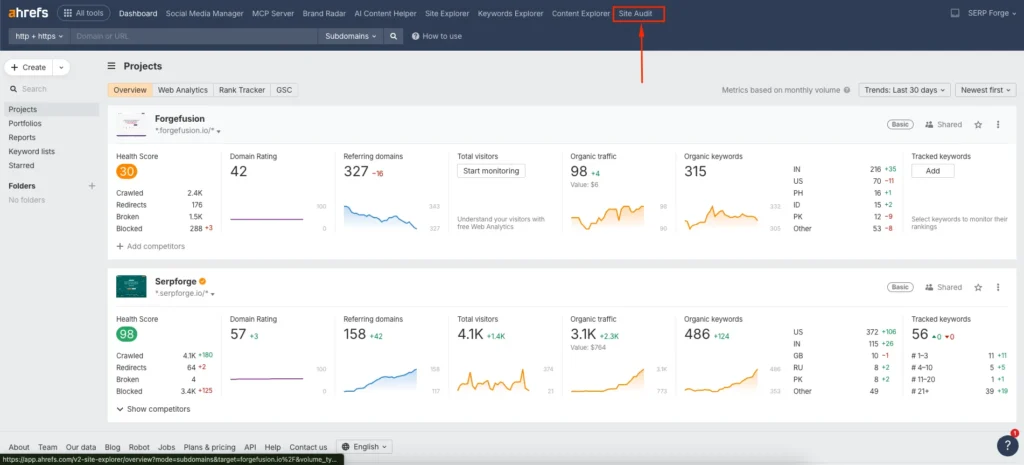Screen dimensions: 1024x465
Task: Click the ahrefs logo
Action: tap(28, 13)
